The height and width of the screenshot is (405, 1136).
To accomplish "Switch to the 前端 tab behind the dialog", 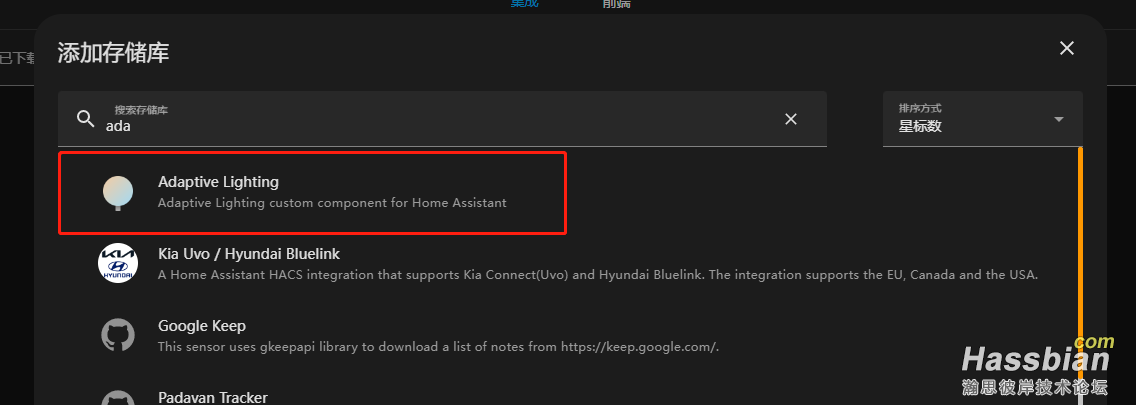I will click(x=617, y=4).
